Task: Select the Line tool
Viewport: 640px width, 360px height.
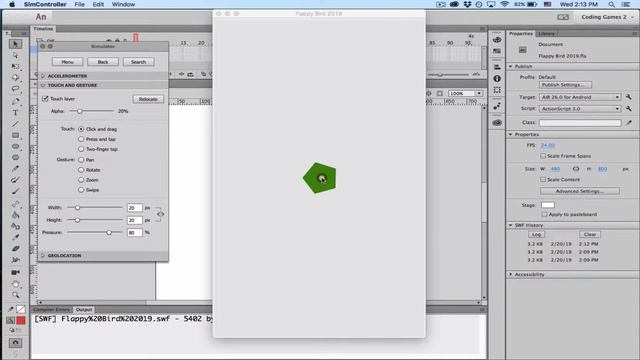Action: coord(16,124)
